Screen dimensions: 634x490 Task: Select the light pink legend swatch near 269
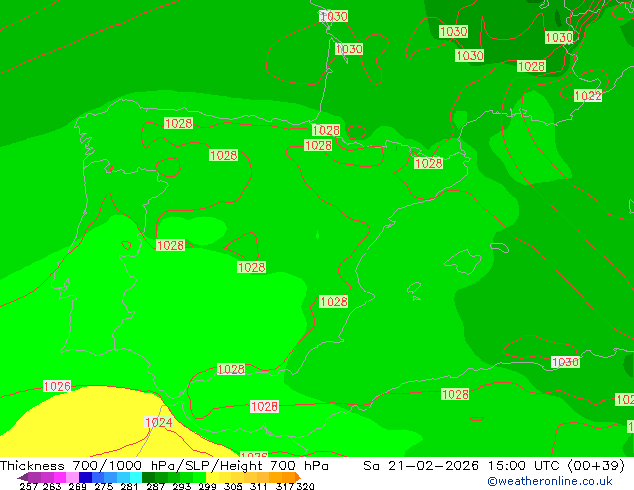click(x=72, y=477)
